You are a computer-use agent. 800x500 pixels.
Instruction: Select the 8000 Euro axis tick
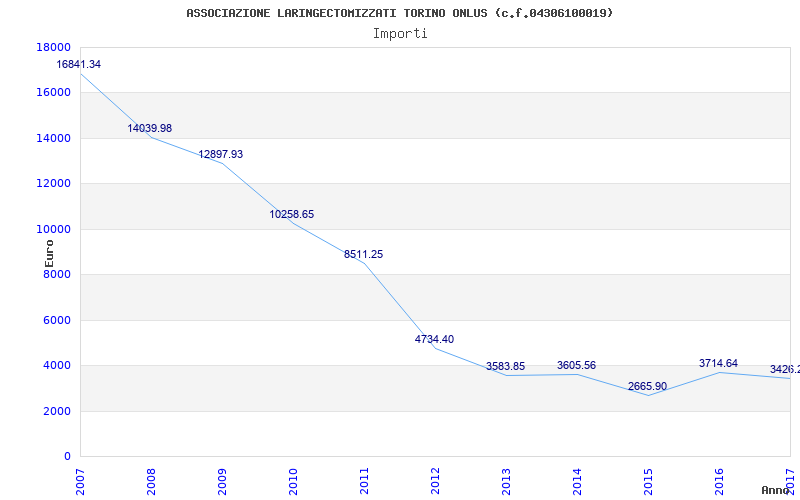57,274
